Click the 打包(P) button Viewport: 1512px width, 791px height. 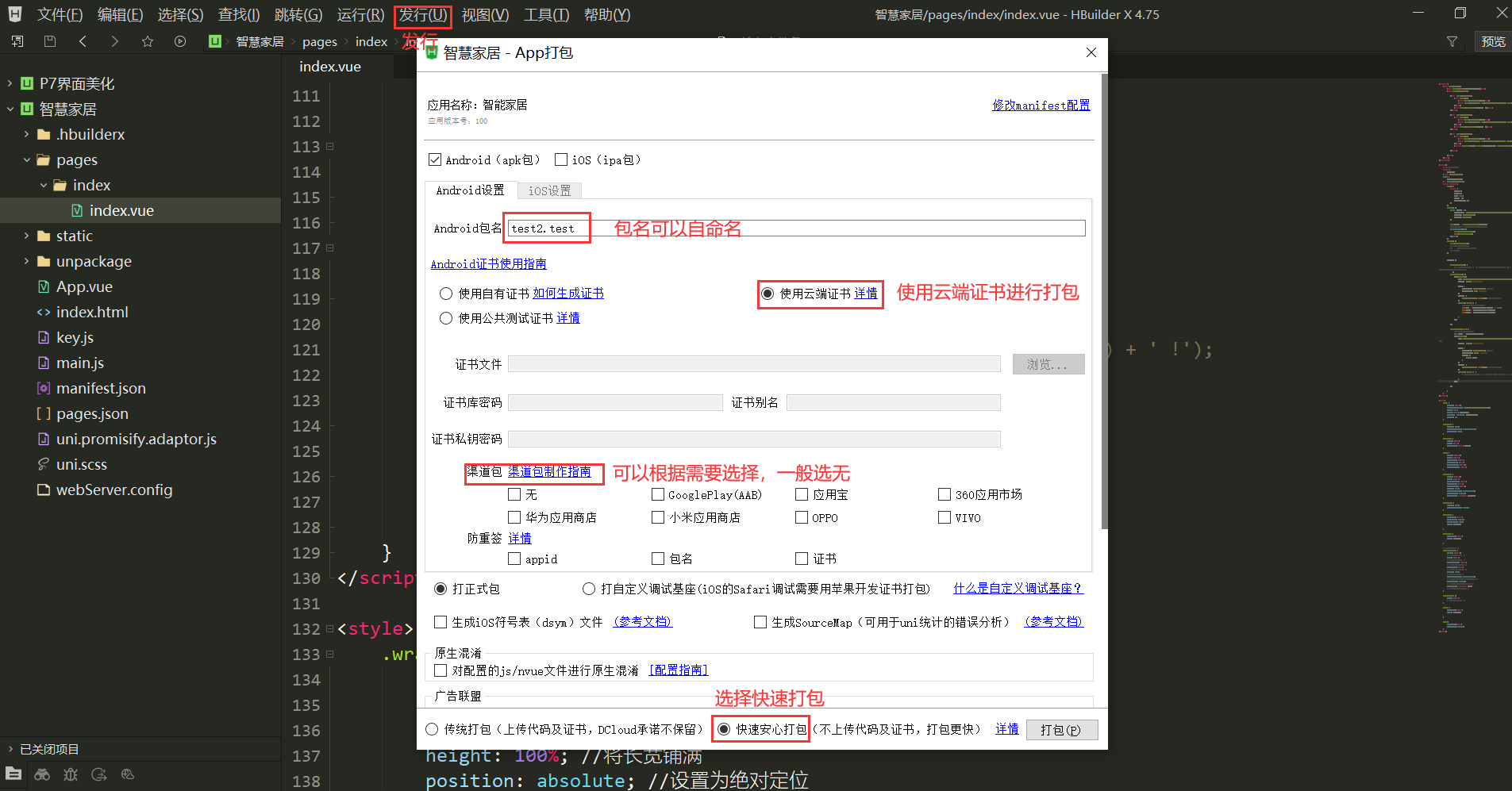coord(1061,730)
